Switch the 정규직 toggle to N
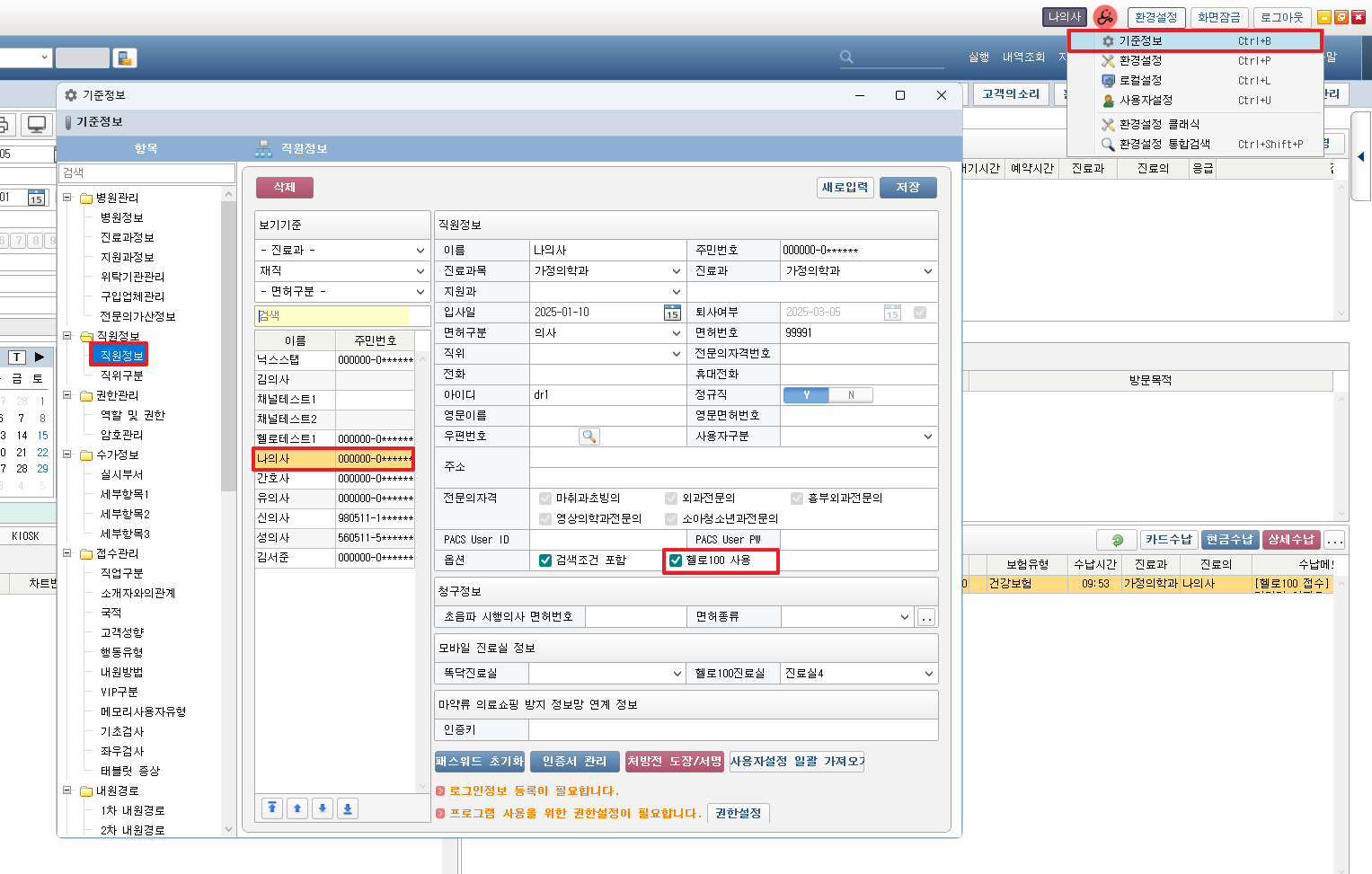The width and height of the screenshot is (1372, 874). 850,395
